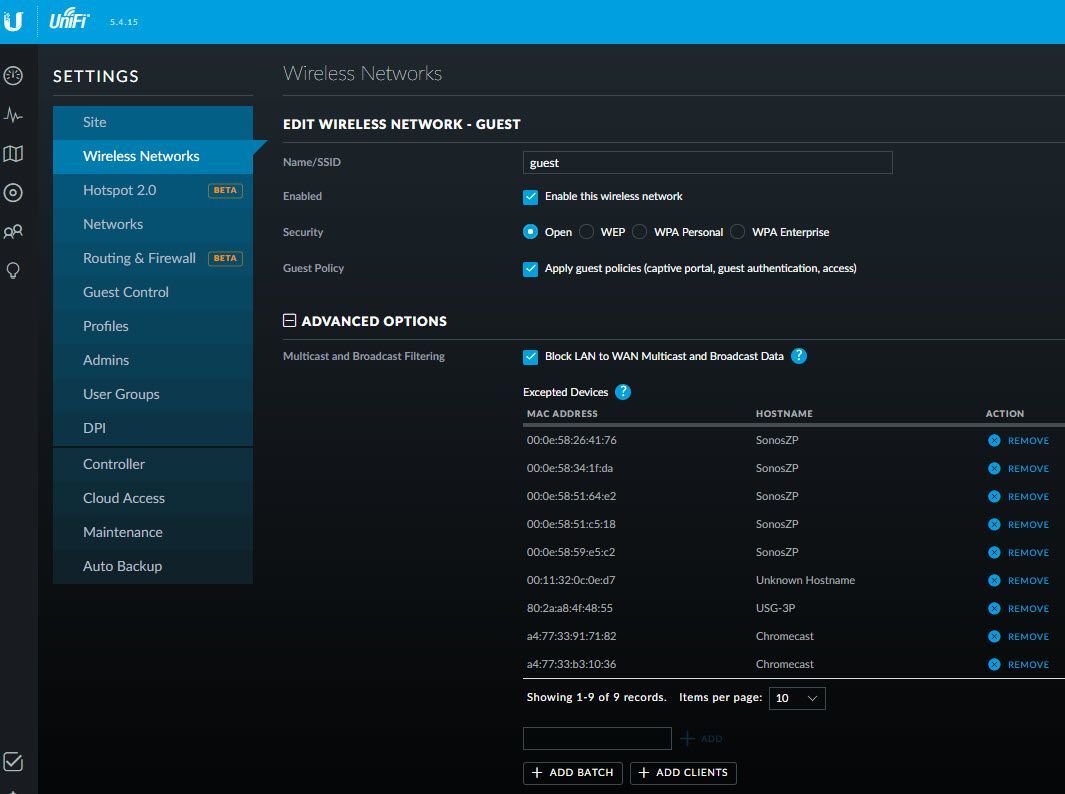The height and width of the screenshot is (794, 1065).
Task: Open the Dashboard icon in left rail
Action: [x=13, y=76]
